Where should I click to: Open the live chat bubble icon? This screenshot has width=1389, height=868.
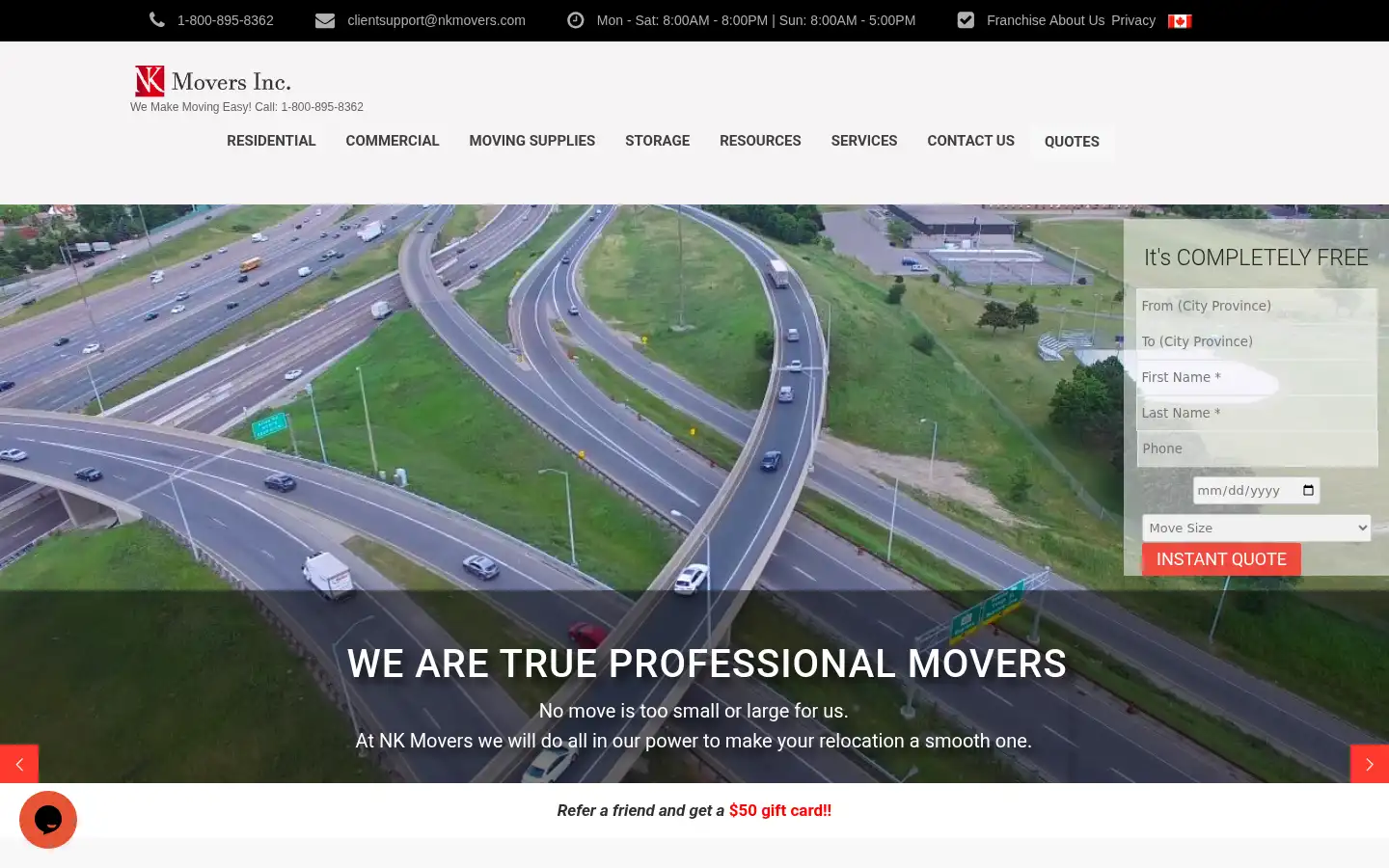pyautogui.click(x=48, y=820)
